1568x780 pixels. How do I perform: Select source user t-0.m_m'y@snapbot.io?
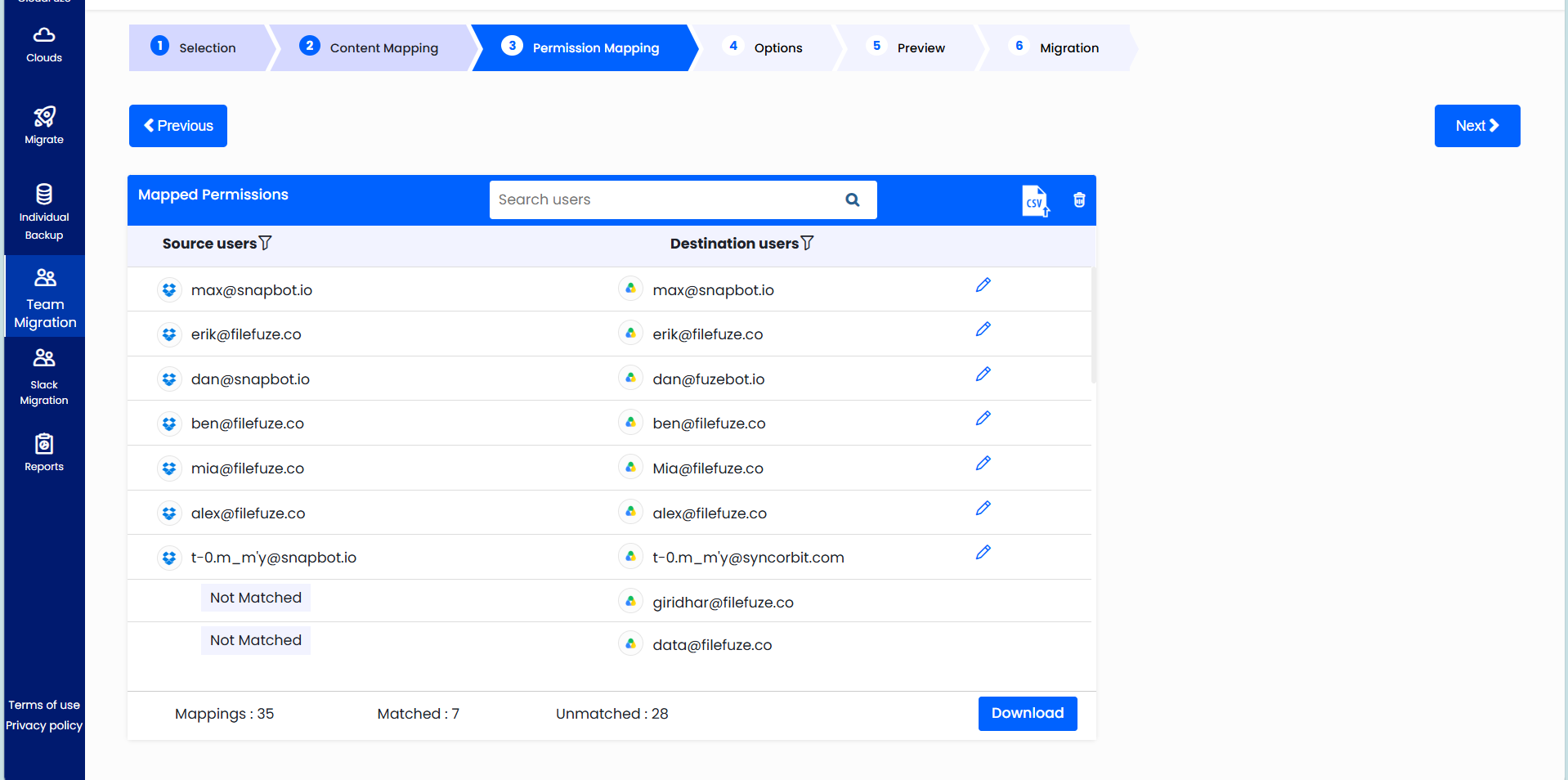[x=274, y=558]
